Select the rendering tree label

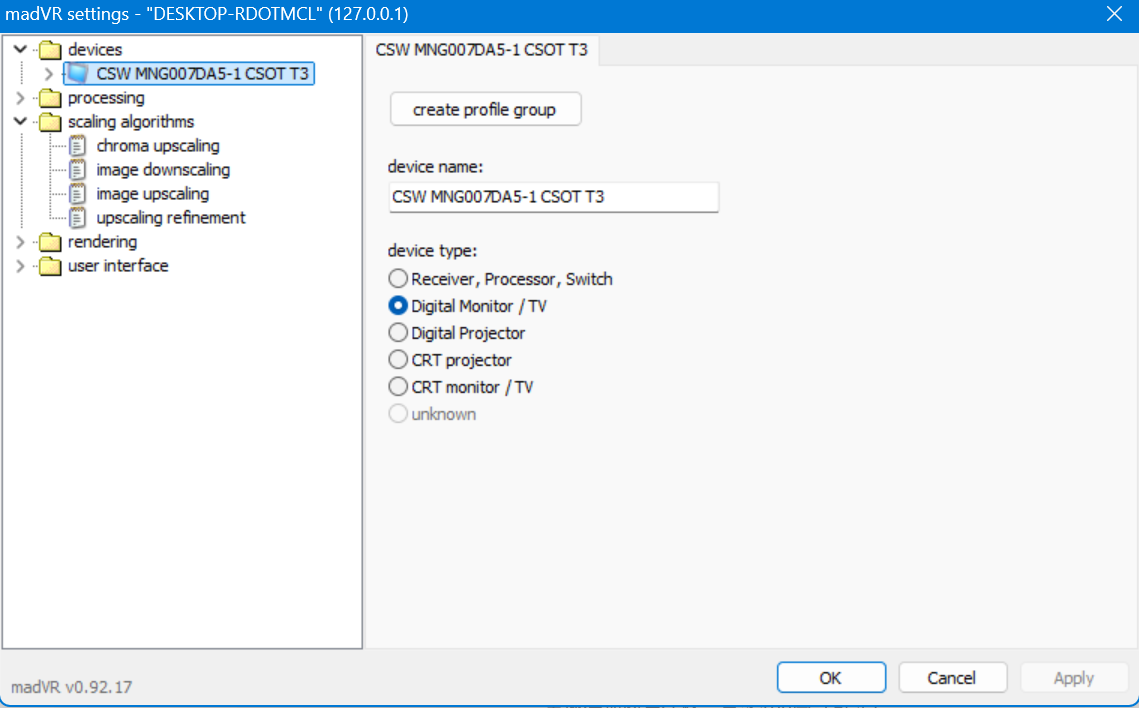coord(102,242)
